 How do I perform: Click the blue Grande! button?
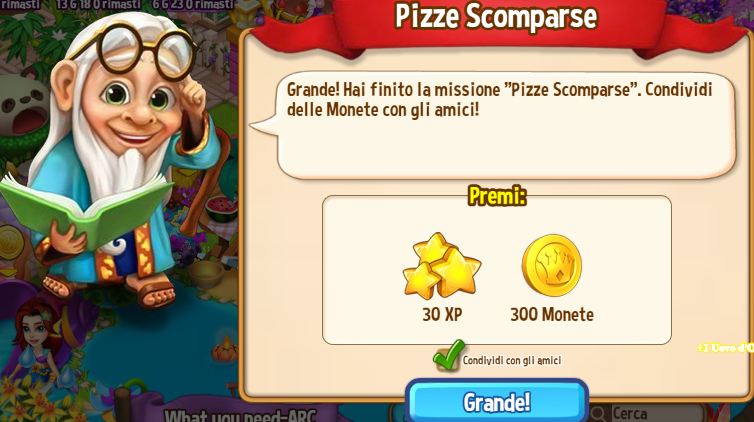pyautogui.click(x=497, y=401)
